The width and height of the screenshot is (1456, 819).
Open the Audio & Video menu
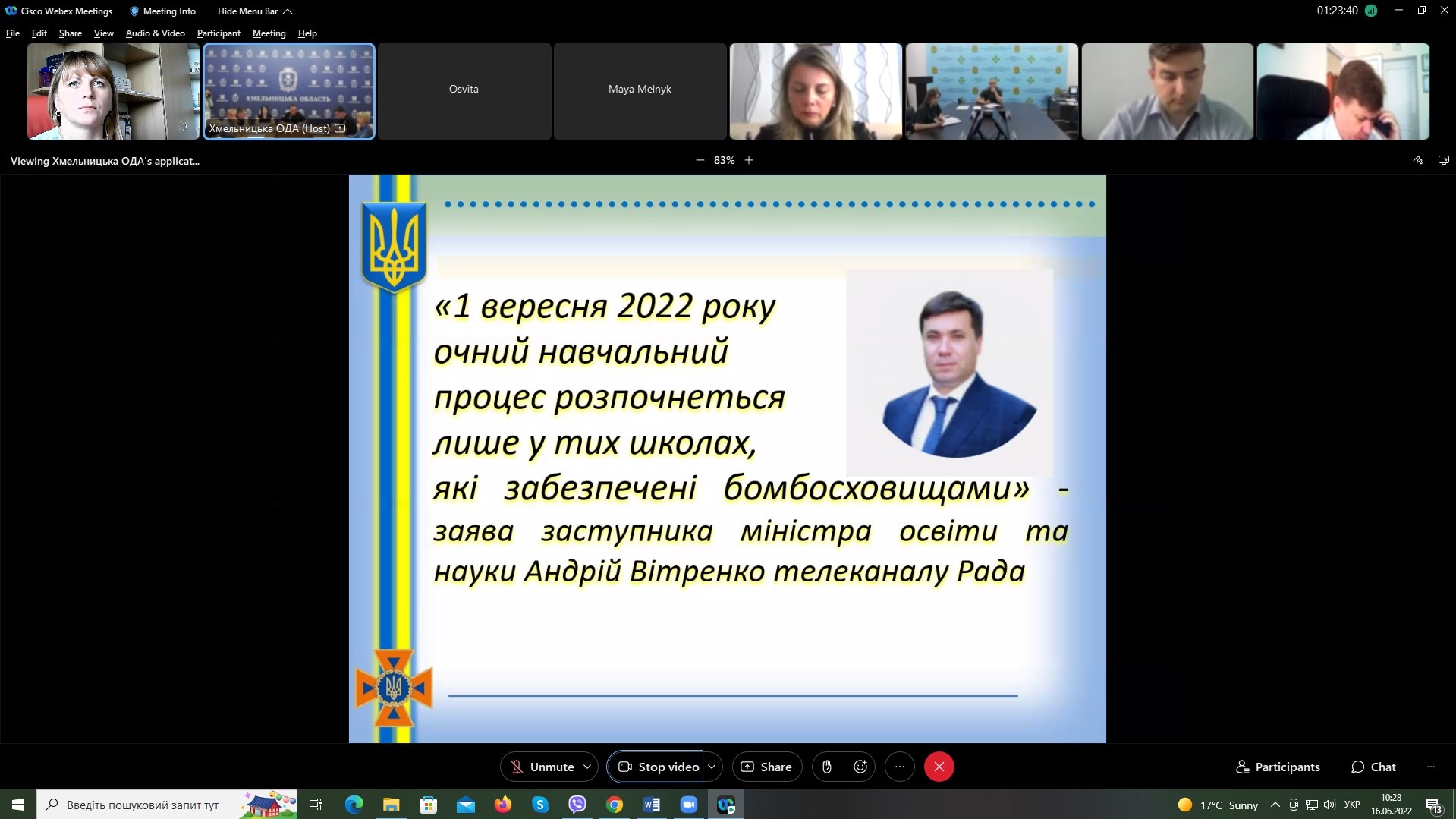pyautogui.click(x=155, y=33)
